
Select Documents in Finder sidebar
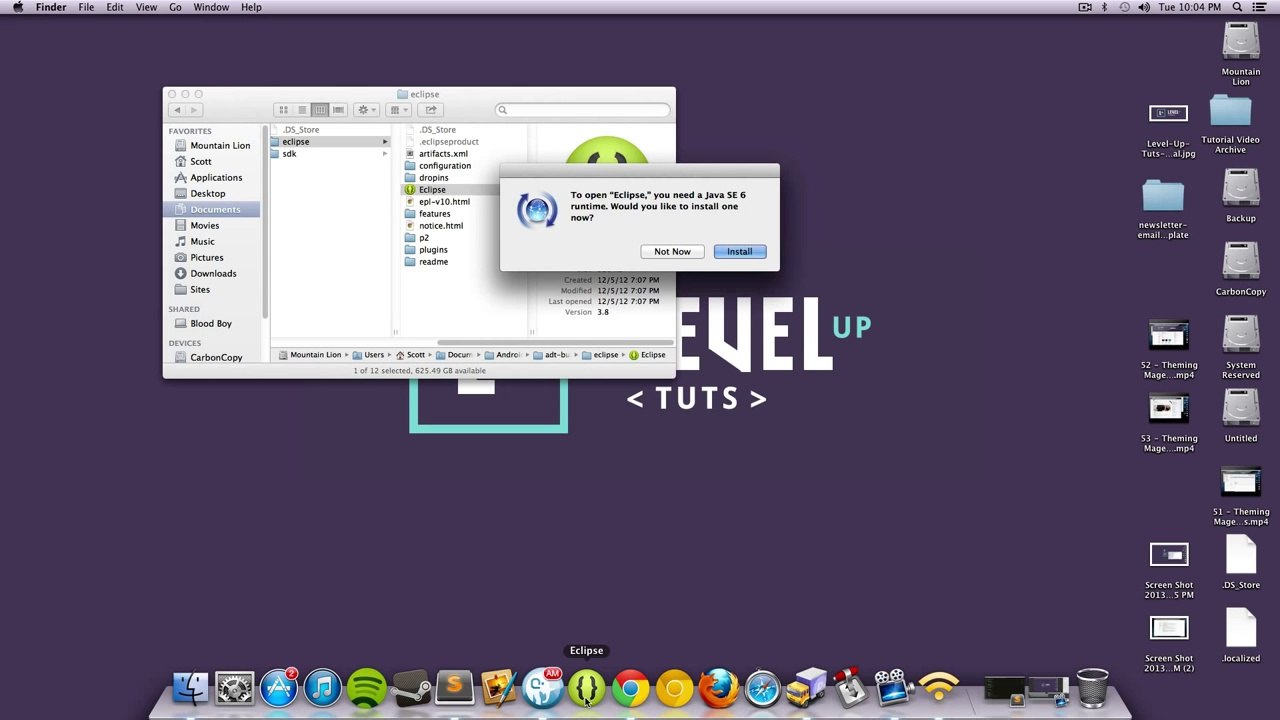click(x=213, y=210)
